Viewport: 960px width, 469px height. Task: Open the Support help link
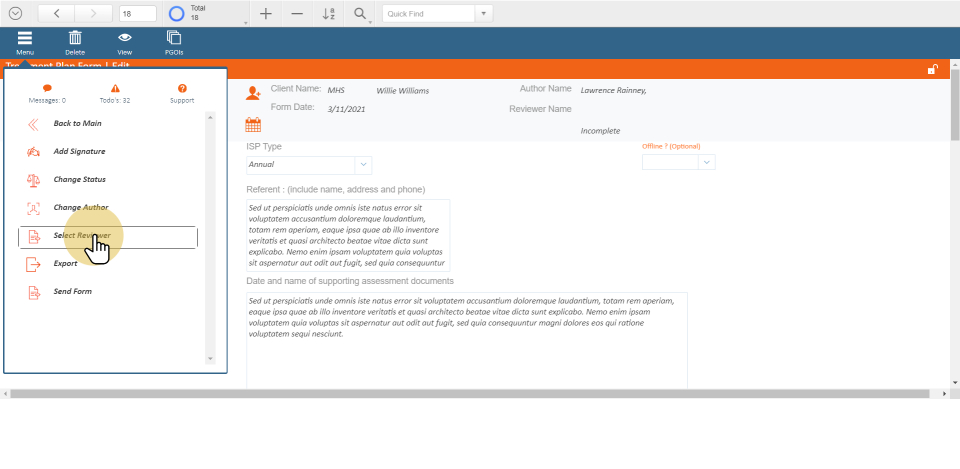pos(182,94)
